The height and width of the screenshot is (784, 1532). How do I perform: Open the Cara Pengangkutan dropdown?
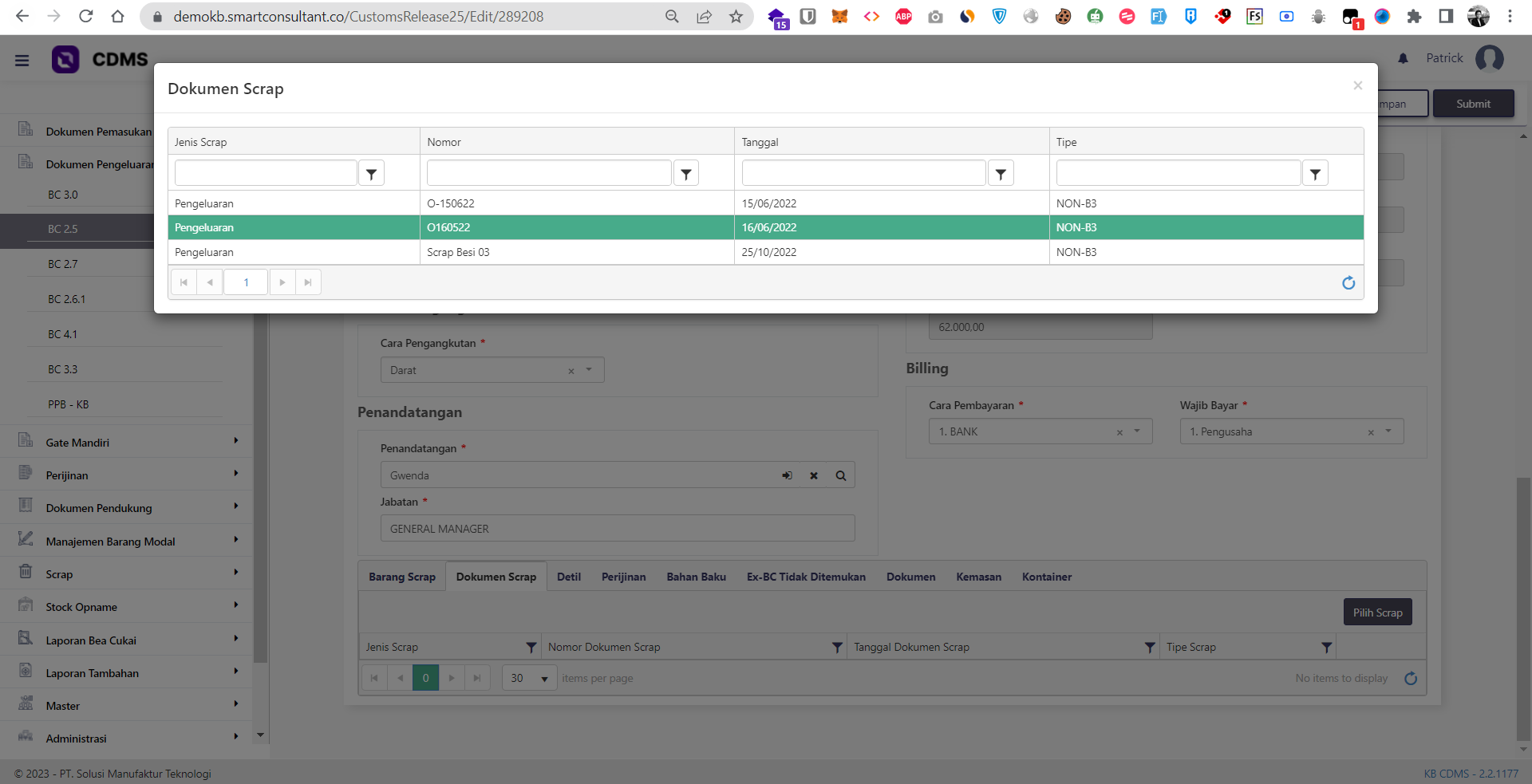589,370
